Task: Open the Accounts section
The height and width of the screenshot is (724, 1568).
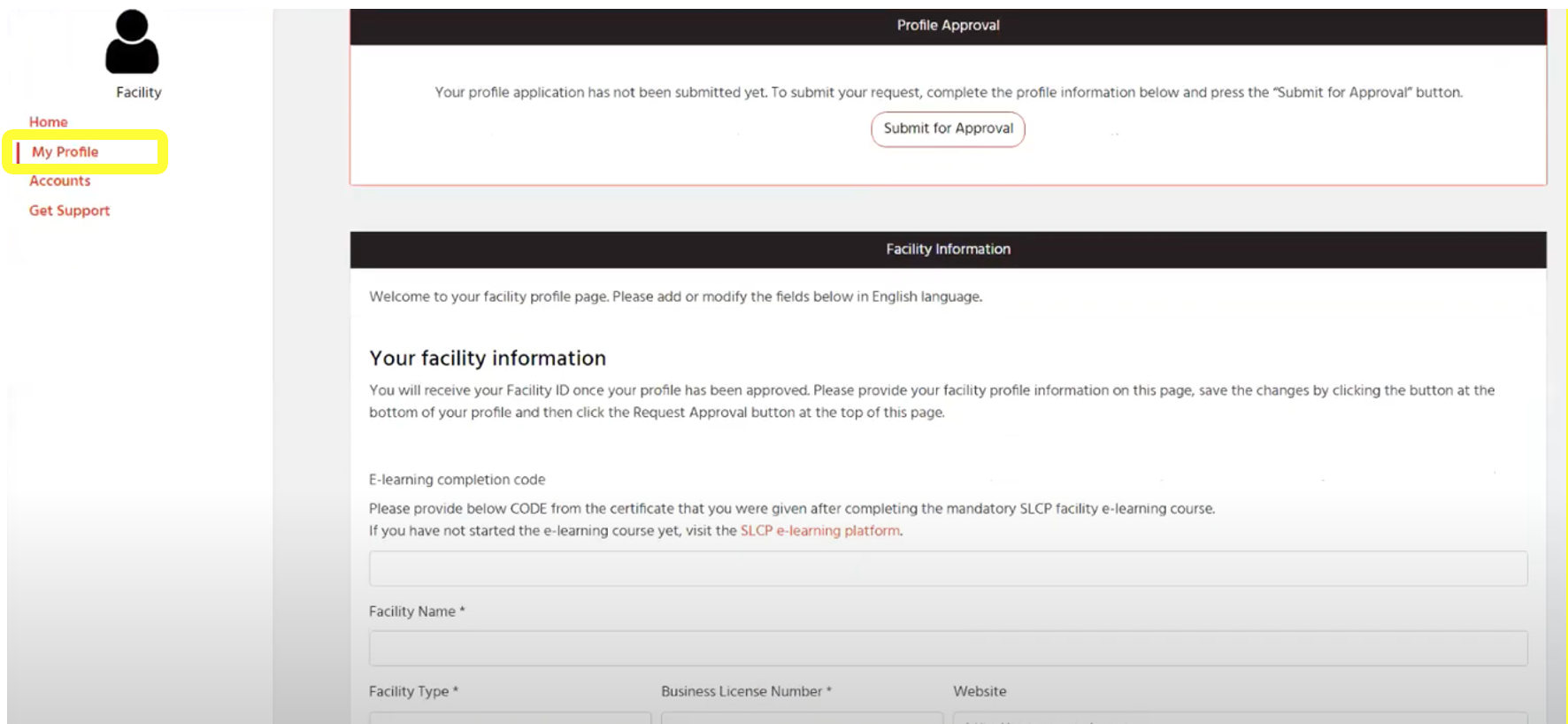Action: coord(59,181)
